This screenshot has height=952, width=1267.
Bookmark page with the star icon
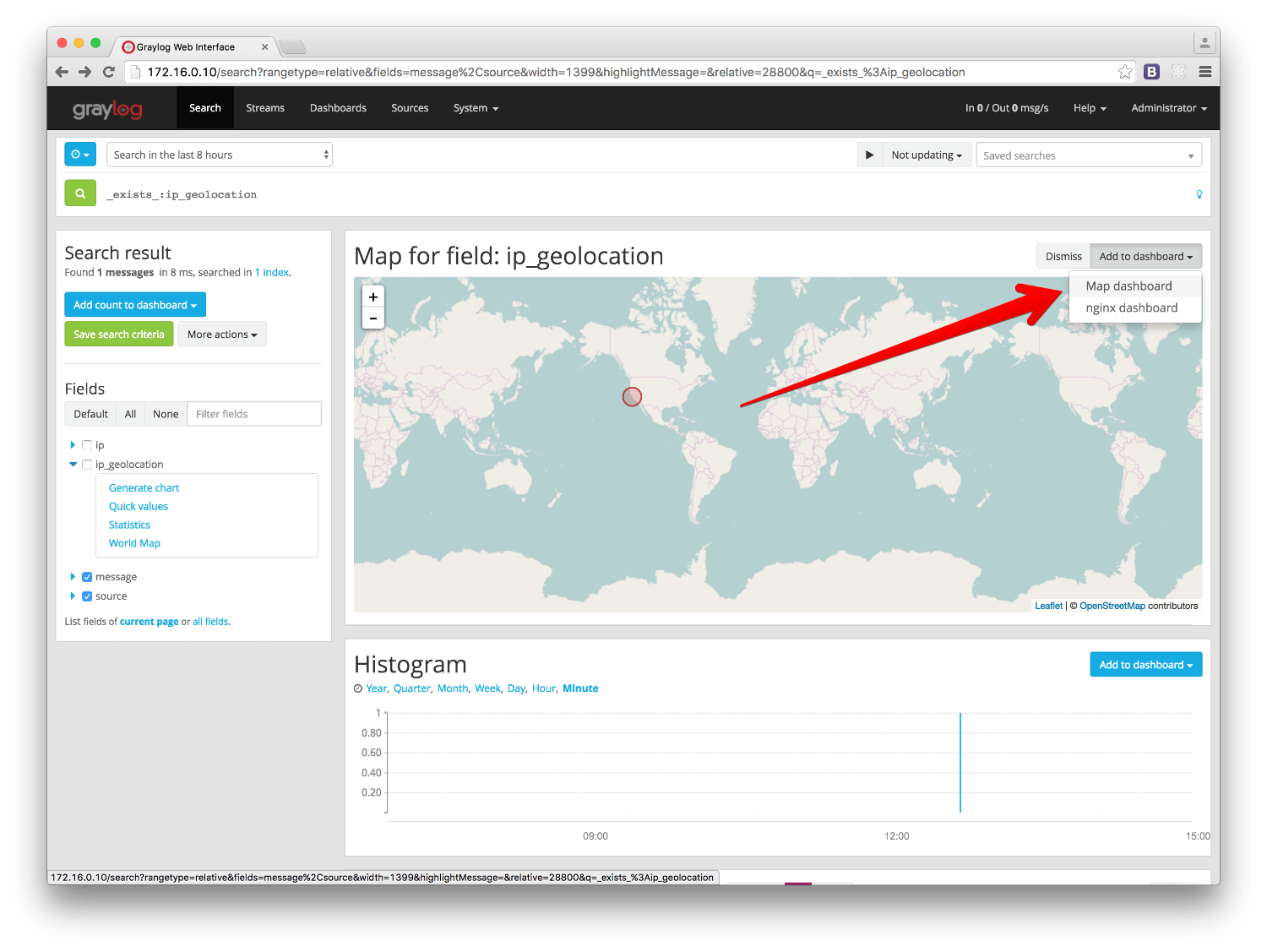pos(1124,72)
